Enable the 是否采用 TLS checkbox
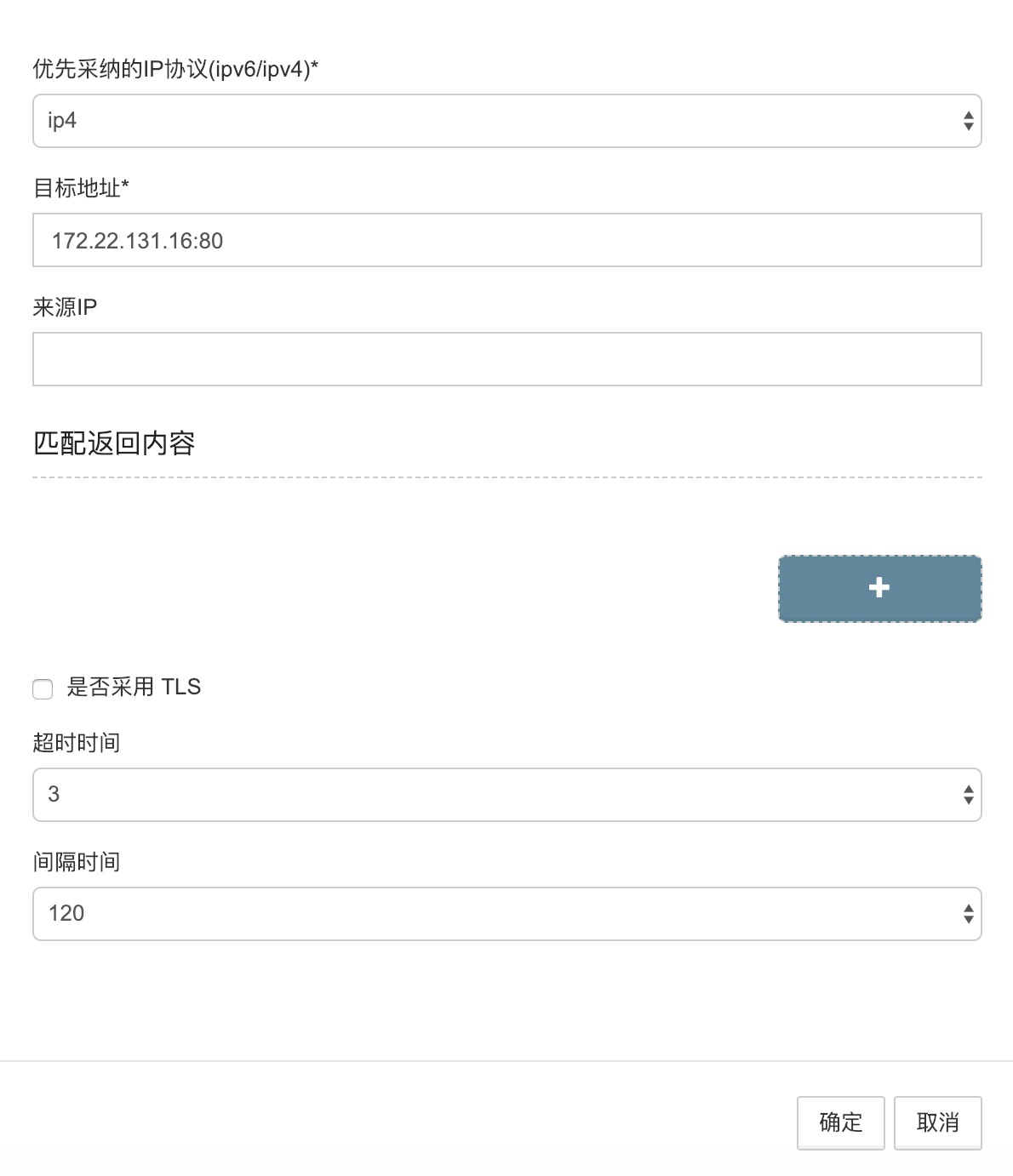Viewport: 1013px width, 1176px height. (43, 688)
